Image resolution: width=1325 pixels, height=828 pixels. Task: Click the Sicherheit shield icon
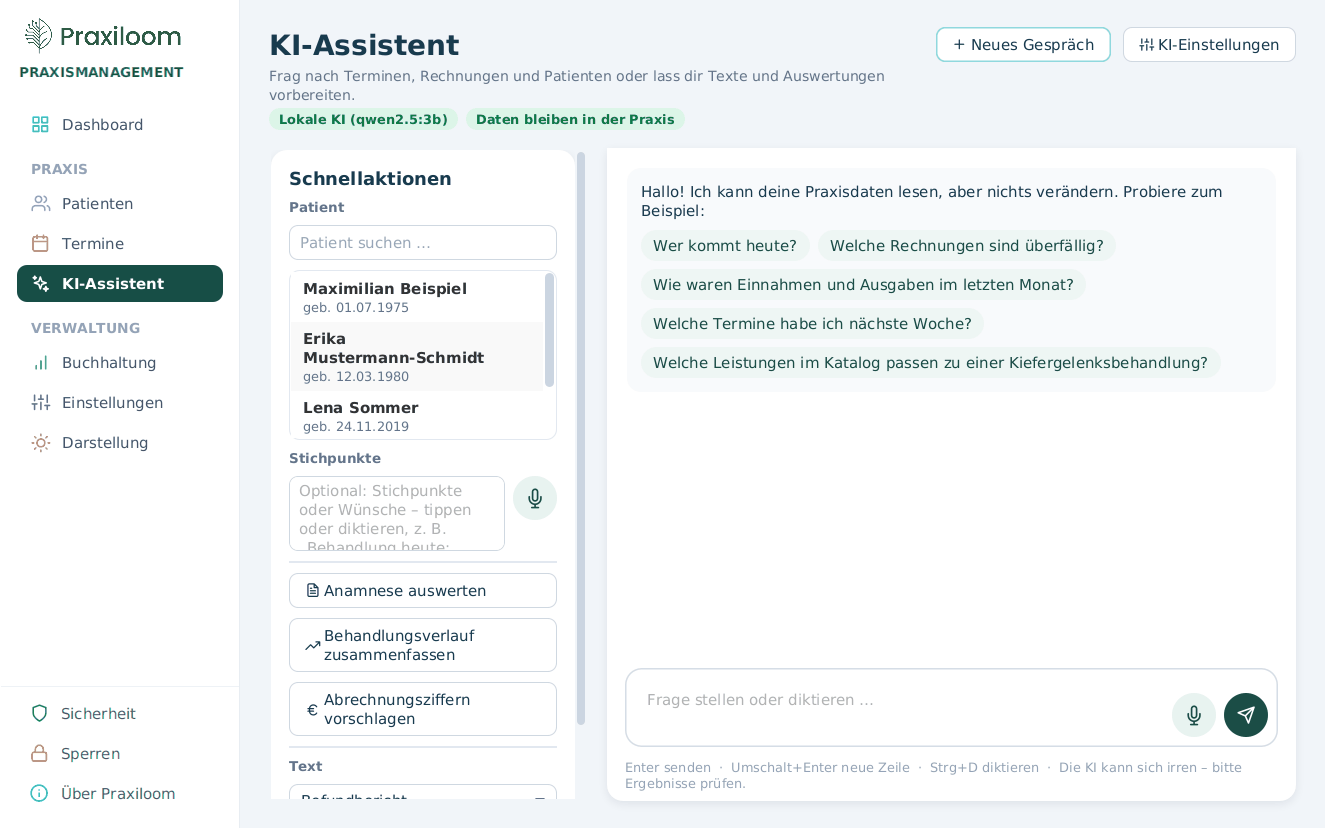click(39, 713)
